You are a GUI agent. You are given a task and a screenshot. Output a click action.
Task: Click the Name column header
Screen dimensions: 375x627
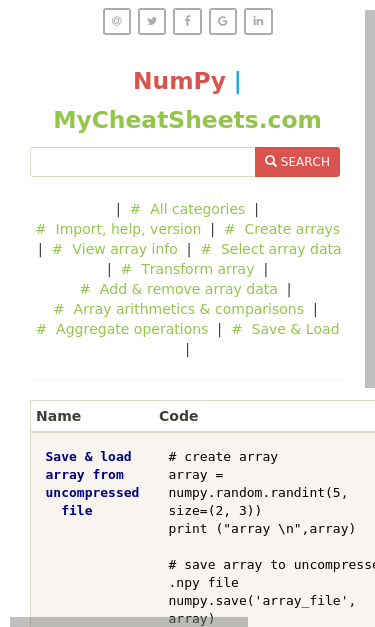tap(59, 416)
